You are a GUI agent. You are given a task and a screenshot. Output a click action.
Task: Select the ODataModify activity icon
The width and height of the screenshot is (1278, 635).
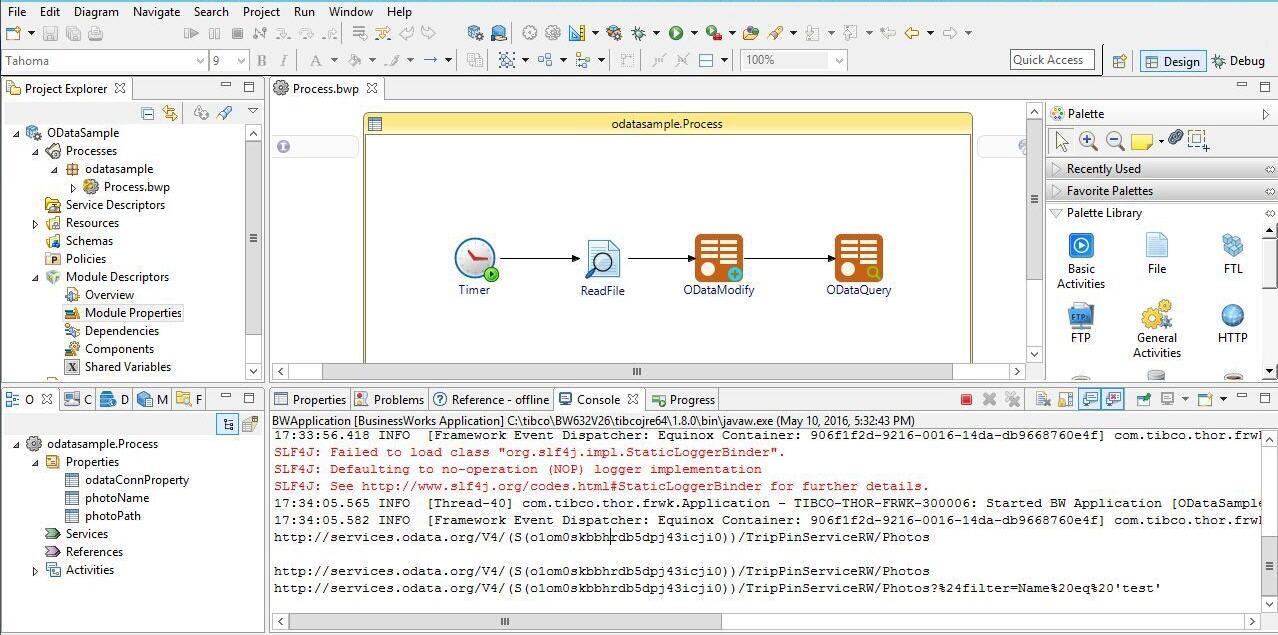(718, 258)
